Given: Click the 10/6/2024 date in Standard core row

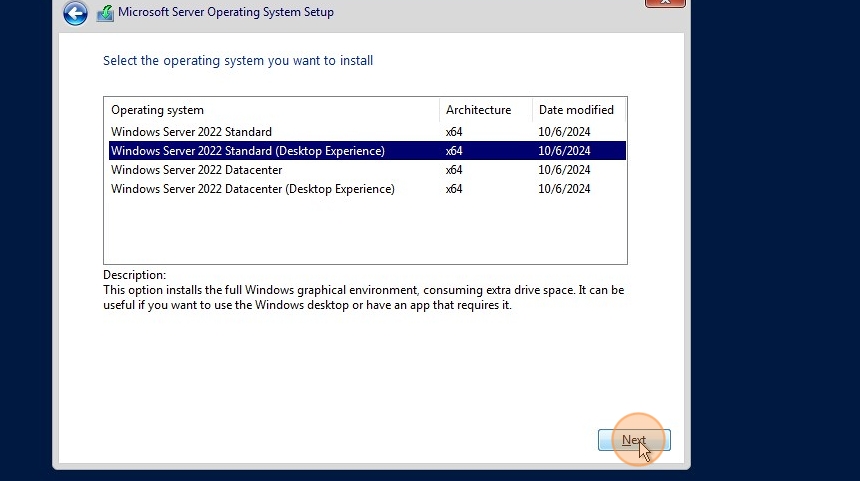Looking at the screenshot, I should click(x=564, y=132).
